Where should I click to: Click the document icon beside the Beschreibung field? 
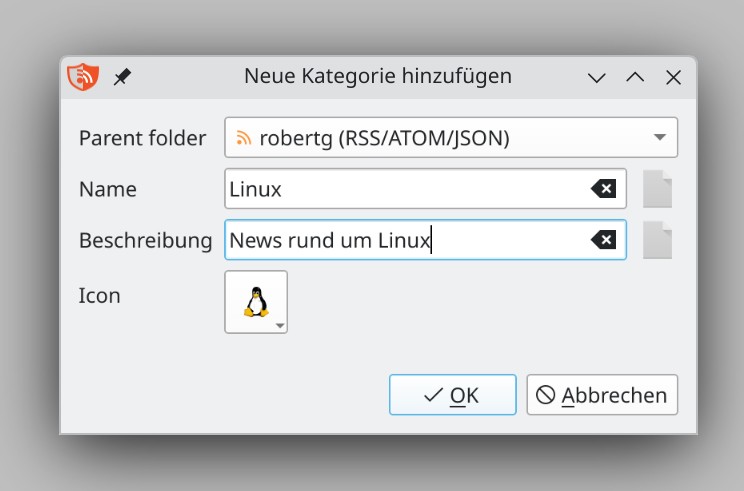657,240
